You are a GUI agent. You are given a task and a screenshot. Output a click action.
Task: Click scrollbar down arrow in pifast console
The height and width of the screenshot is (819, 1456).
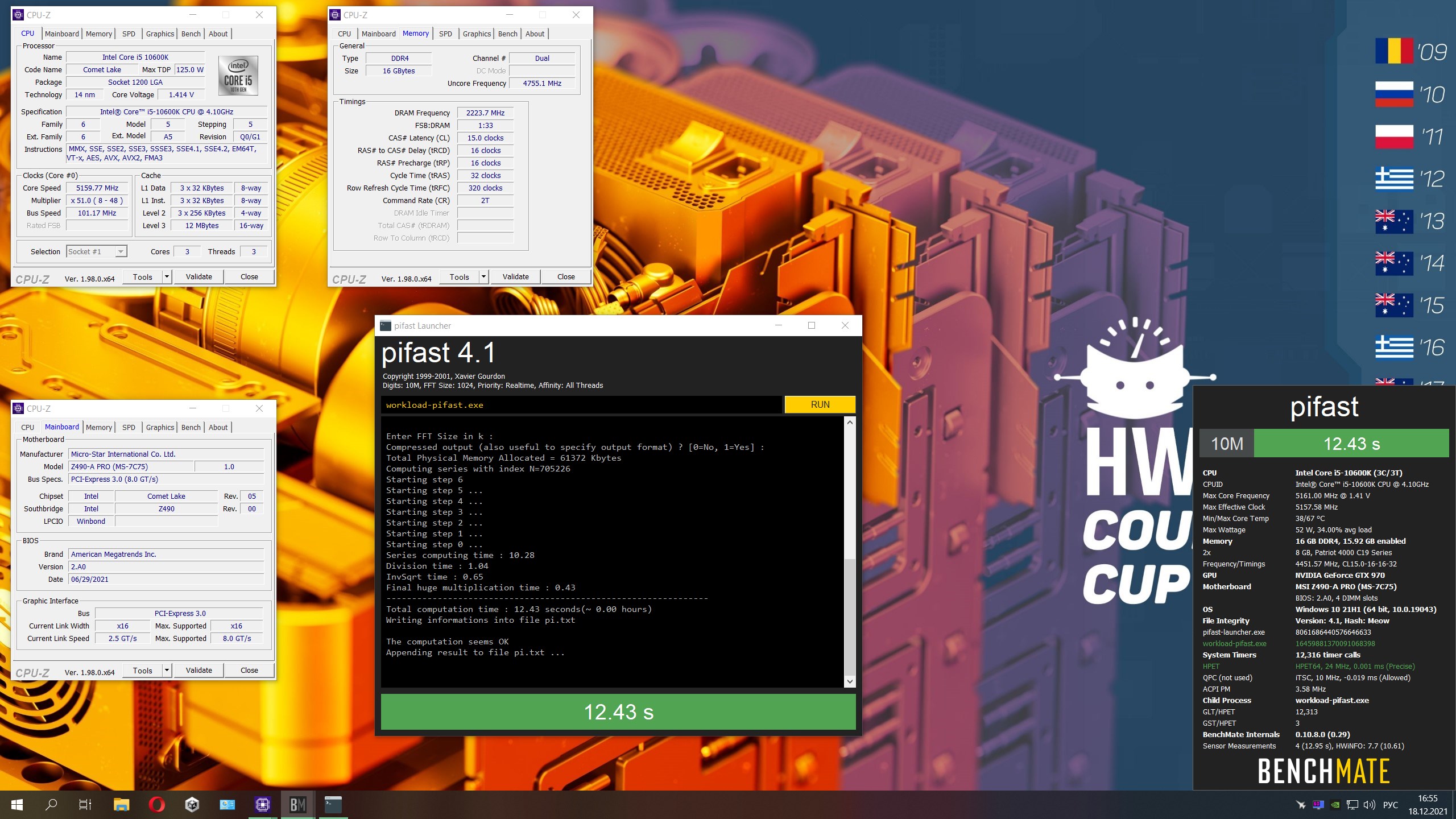[850, 681]
